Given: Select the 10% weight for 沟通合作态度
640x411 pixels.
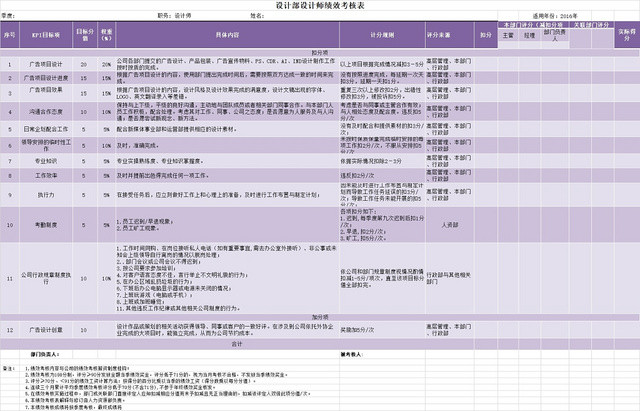Looking at the screenshot, I should click(x=107, y=111).
